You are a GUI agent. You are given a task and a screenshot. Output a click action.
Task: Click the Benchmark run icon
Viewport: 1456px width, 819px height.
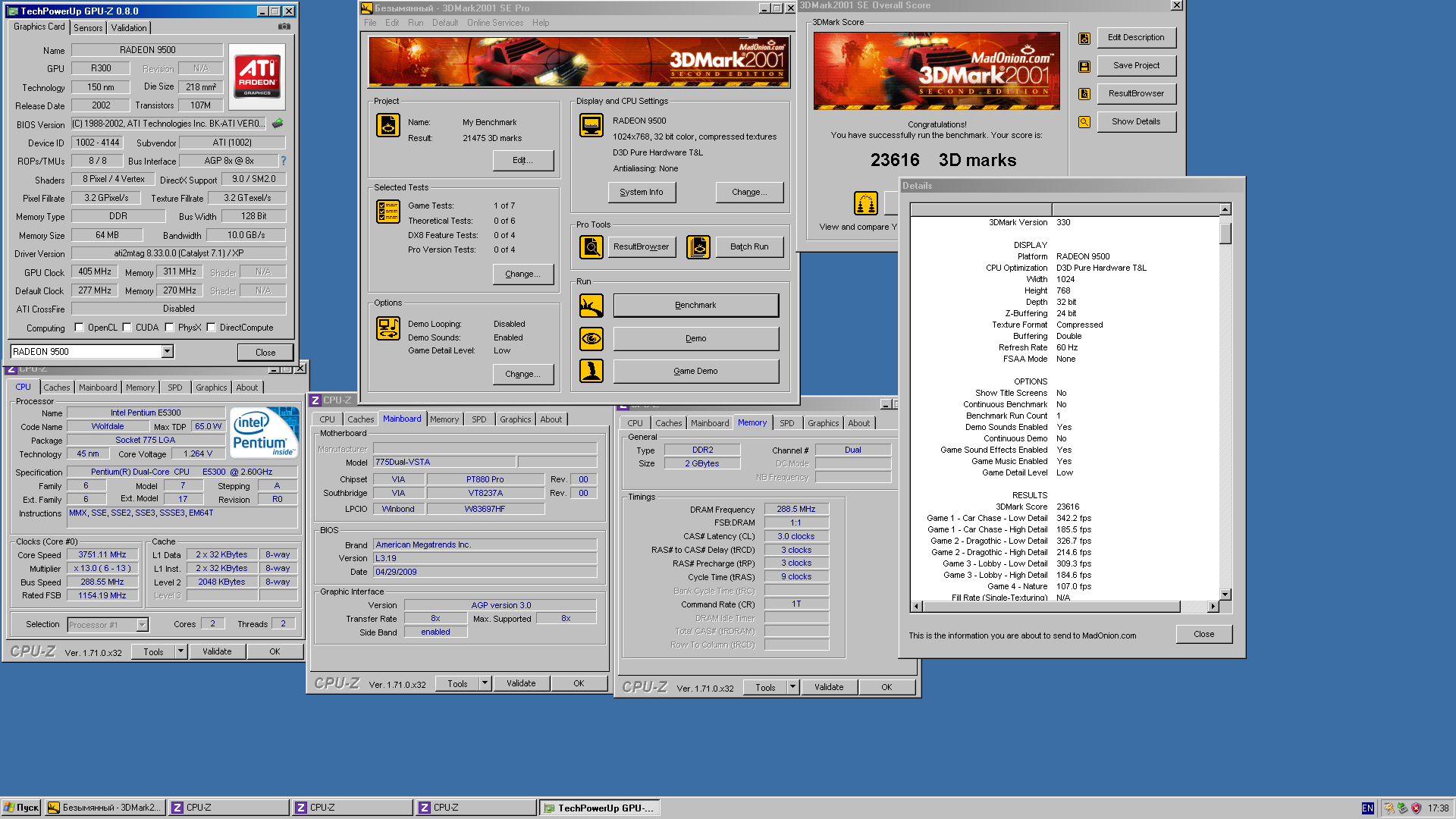click(591, 306)
